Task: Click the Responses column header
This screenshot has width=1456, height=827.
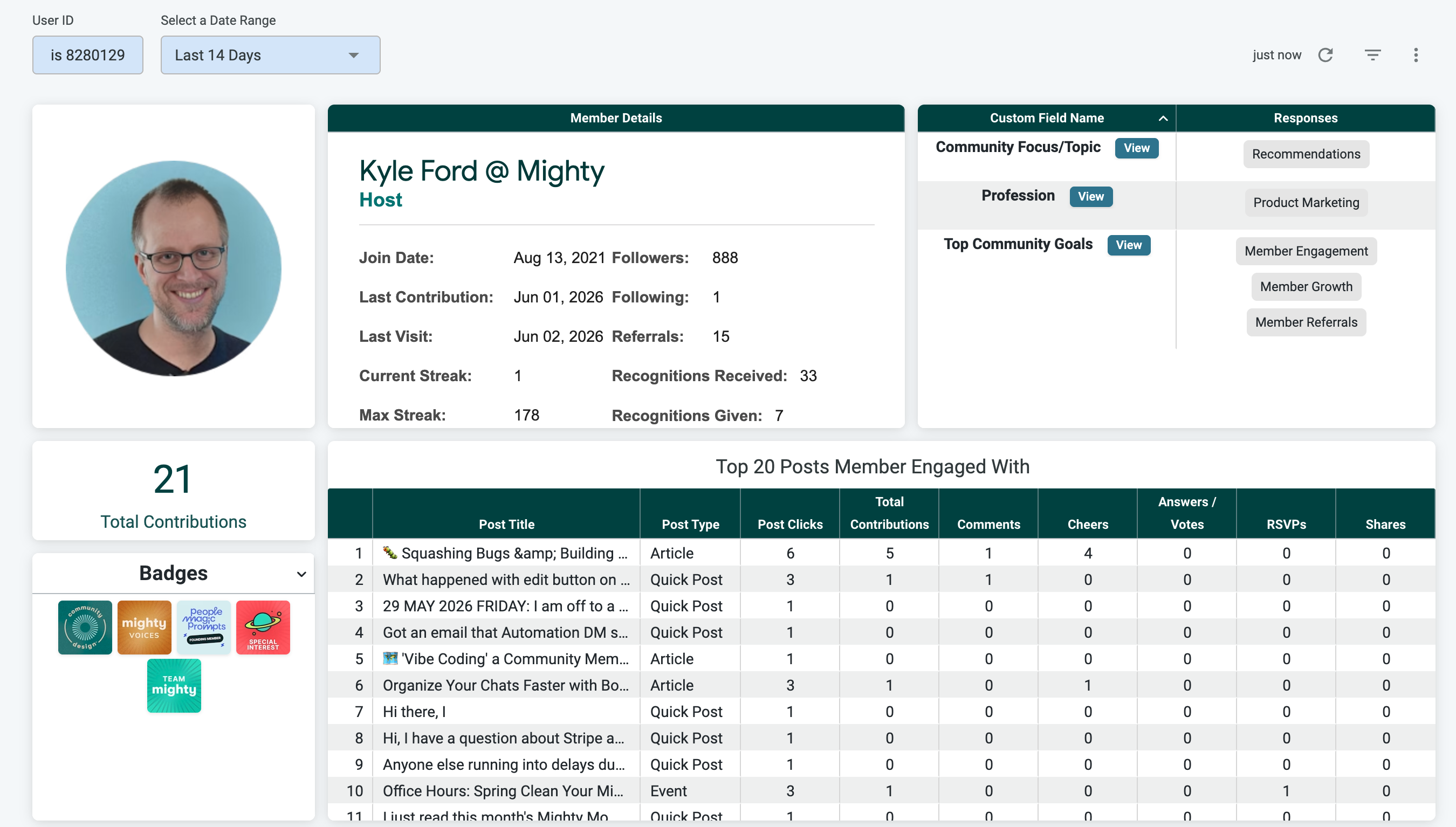Action: (1306, 118)
